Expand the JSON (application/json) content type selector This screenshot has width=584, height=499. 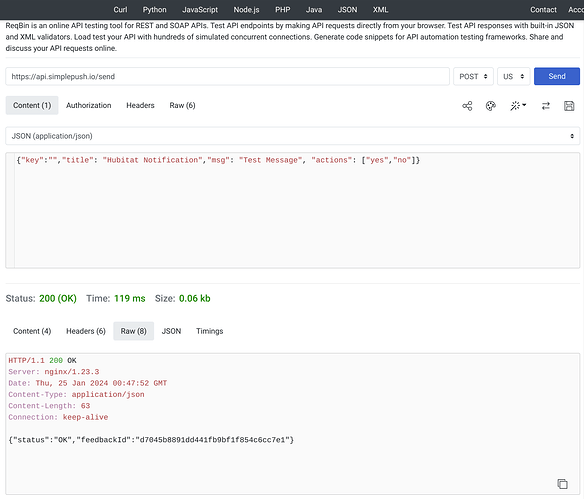tap(292, 136)
